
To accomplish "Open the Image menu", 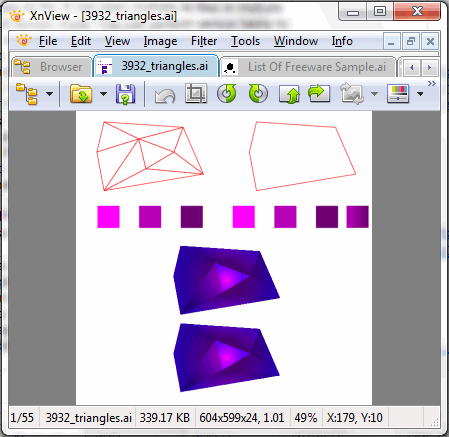I will pyautogui.click(x=160, y=41).
